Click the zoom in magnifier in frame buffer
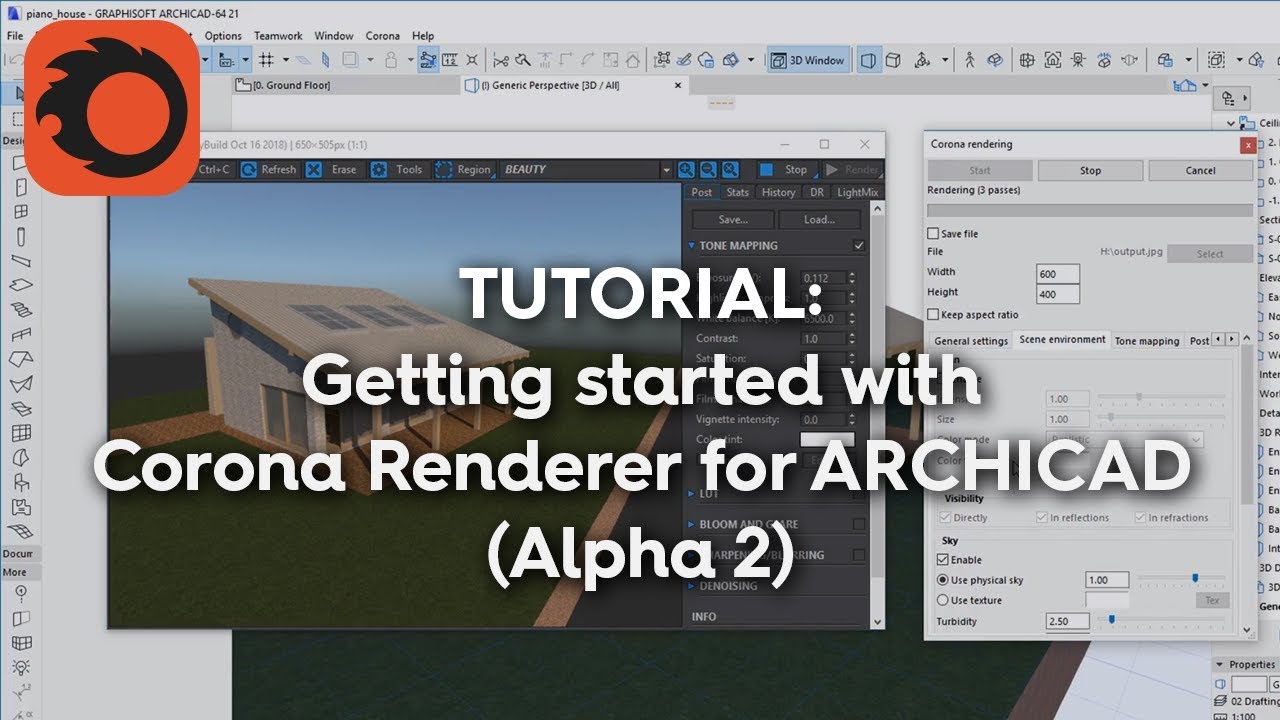Image resolution: width=1280 pixels, height=720 pixels. click(x=686, y=170)
